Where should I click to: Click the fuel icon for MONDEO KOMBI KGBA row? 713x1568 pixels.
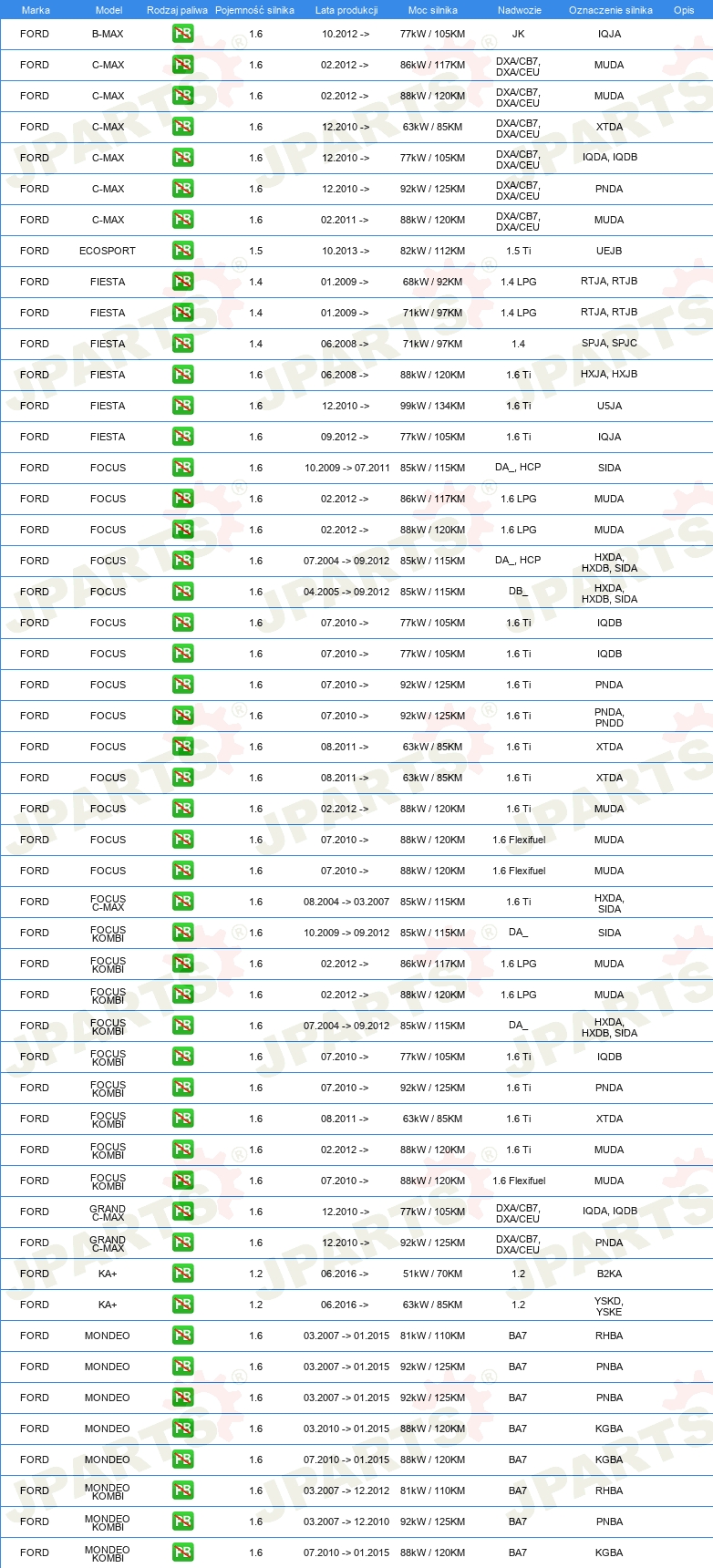(182, 1553)
